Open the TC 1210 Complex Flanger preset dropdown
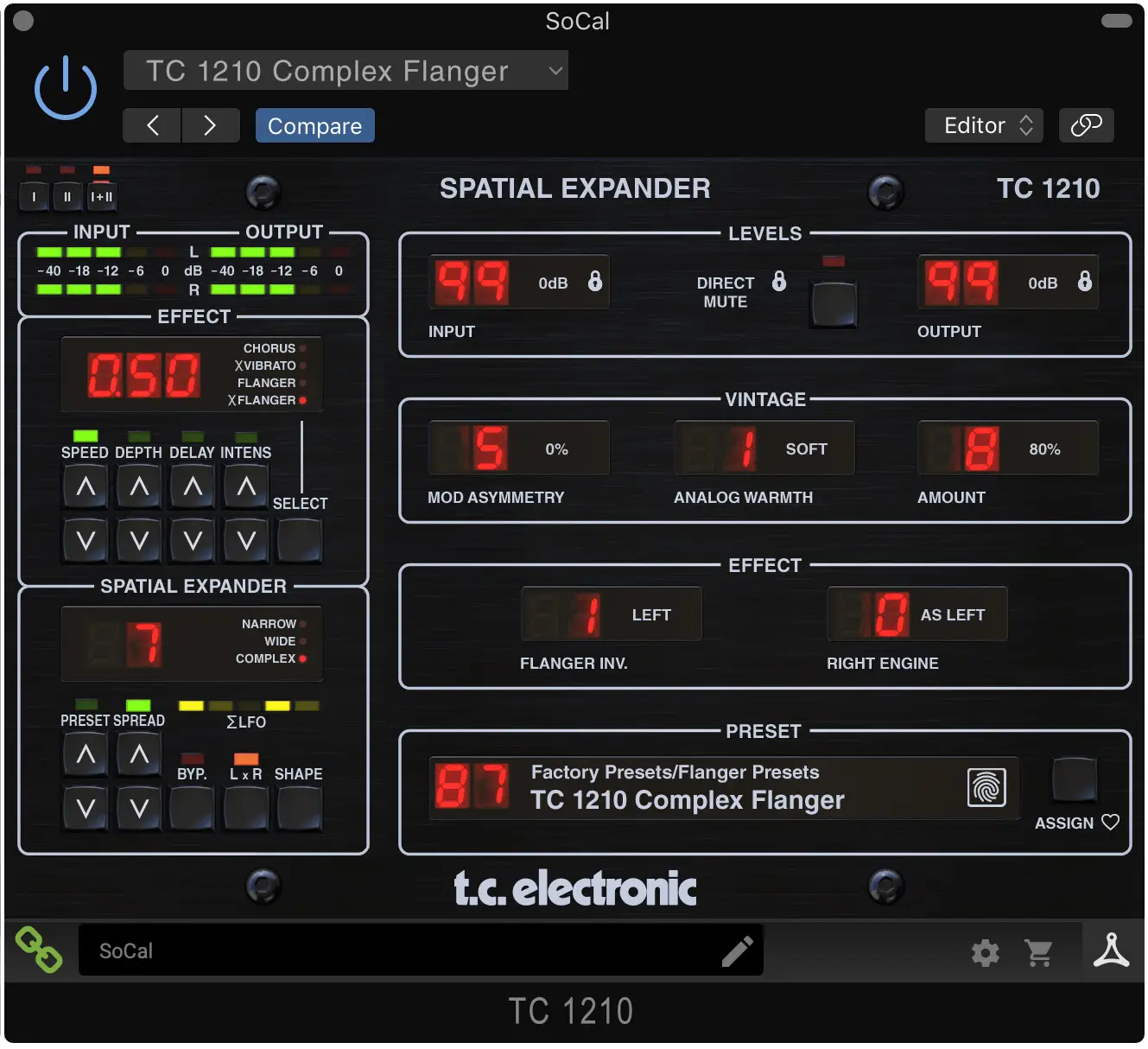The width and height of the screenshot is (1148, 1049). coord(346,71)
